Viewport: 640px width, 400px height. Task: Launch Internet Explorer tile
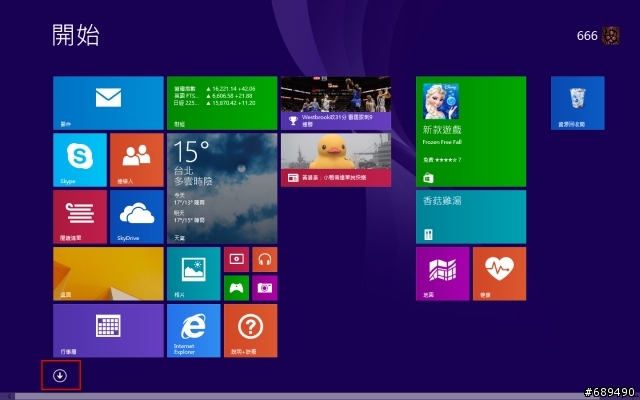(x=193, y=331)
